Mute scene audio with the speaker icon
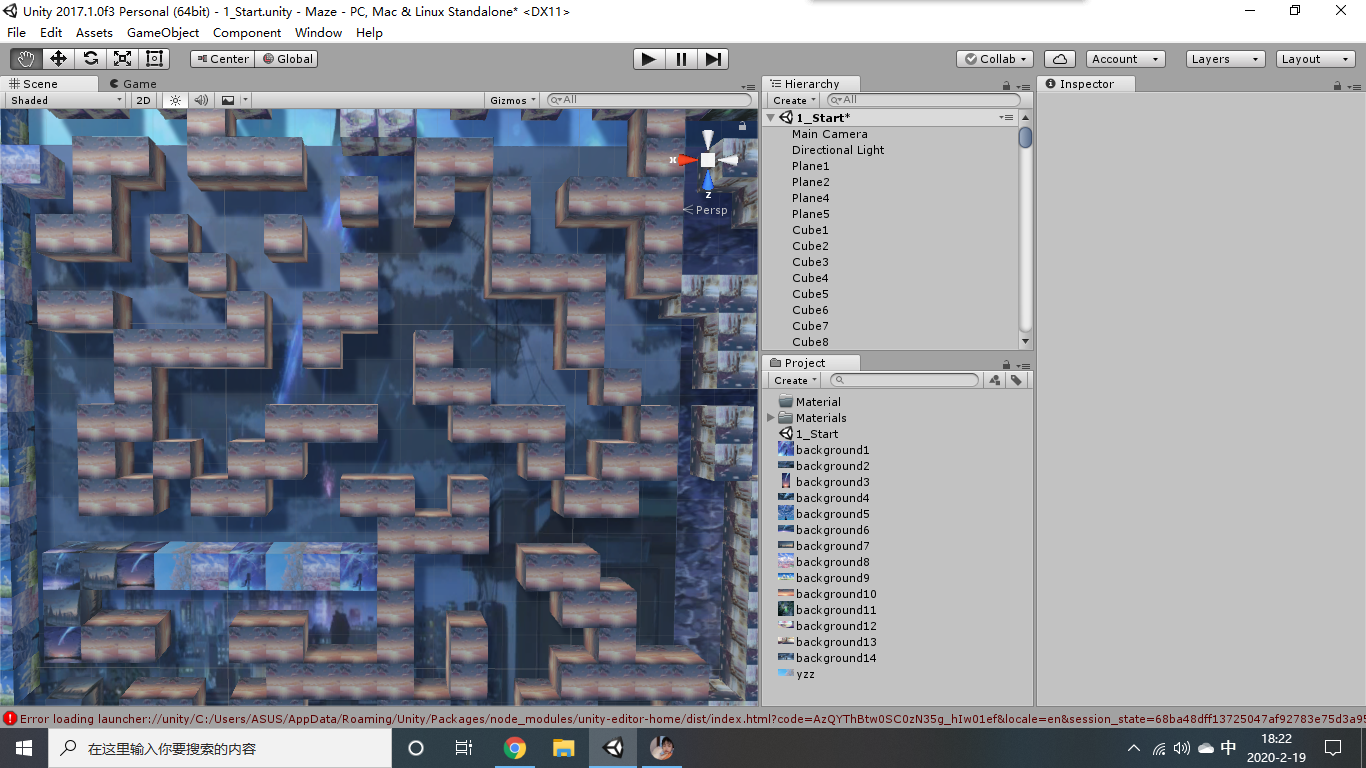This screenshot has width=1366, height=768. 203,100
